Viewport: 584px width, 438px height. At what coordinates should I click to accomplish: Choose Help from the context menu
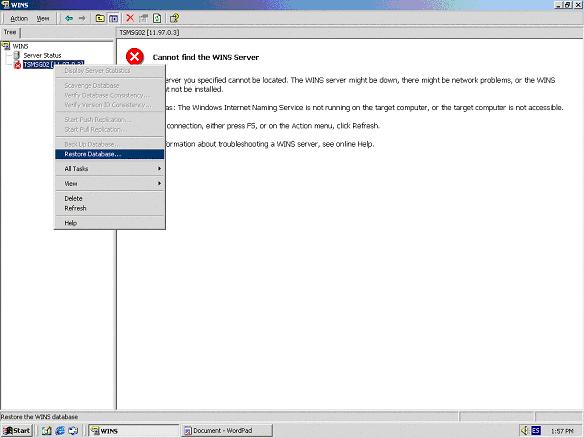(110, 223)
